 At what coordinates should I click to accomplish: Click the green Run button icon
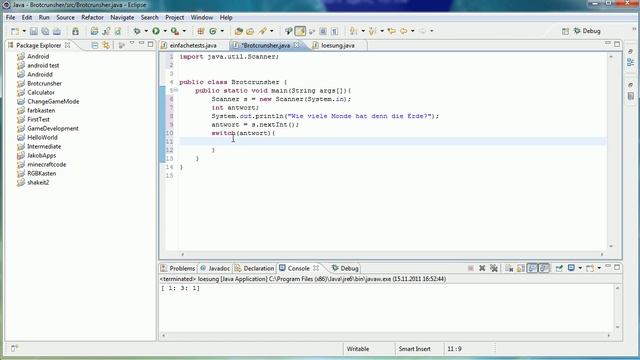[x=156, y=31]
